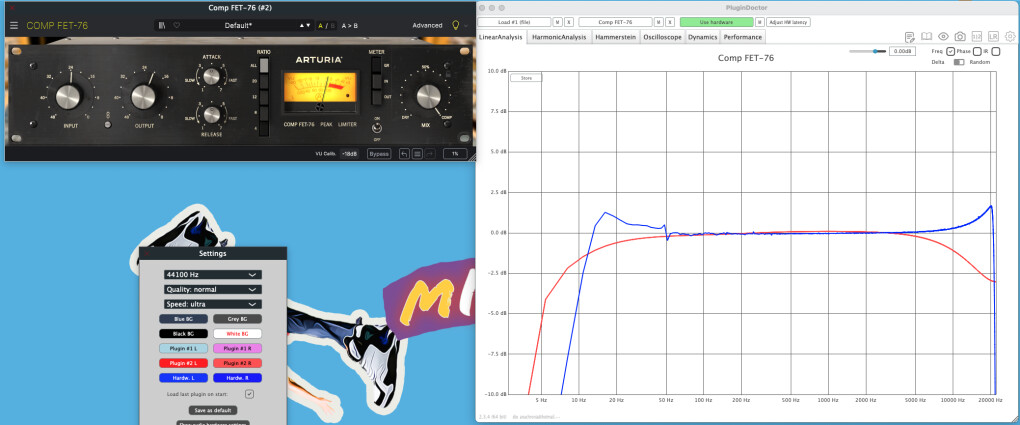Click the Use hardware button
The height and width of the screenshot is (425, 1020).
(716, 22)
